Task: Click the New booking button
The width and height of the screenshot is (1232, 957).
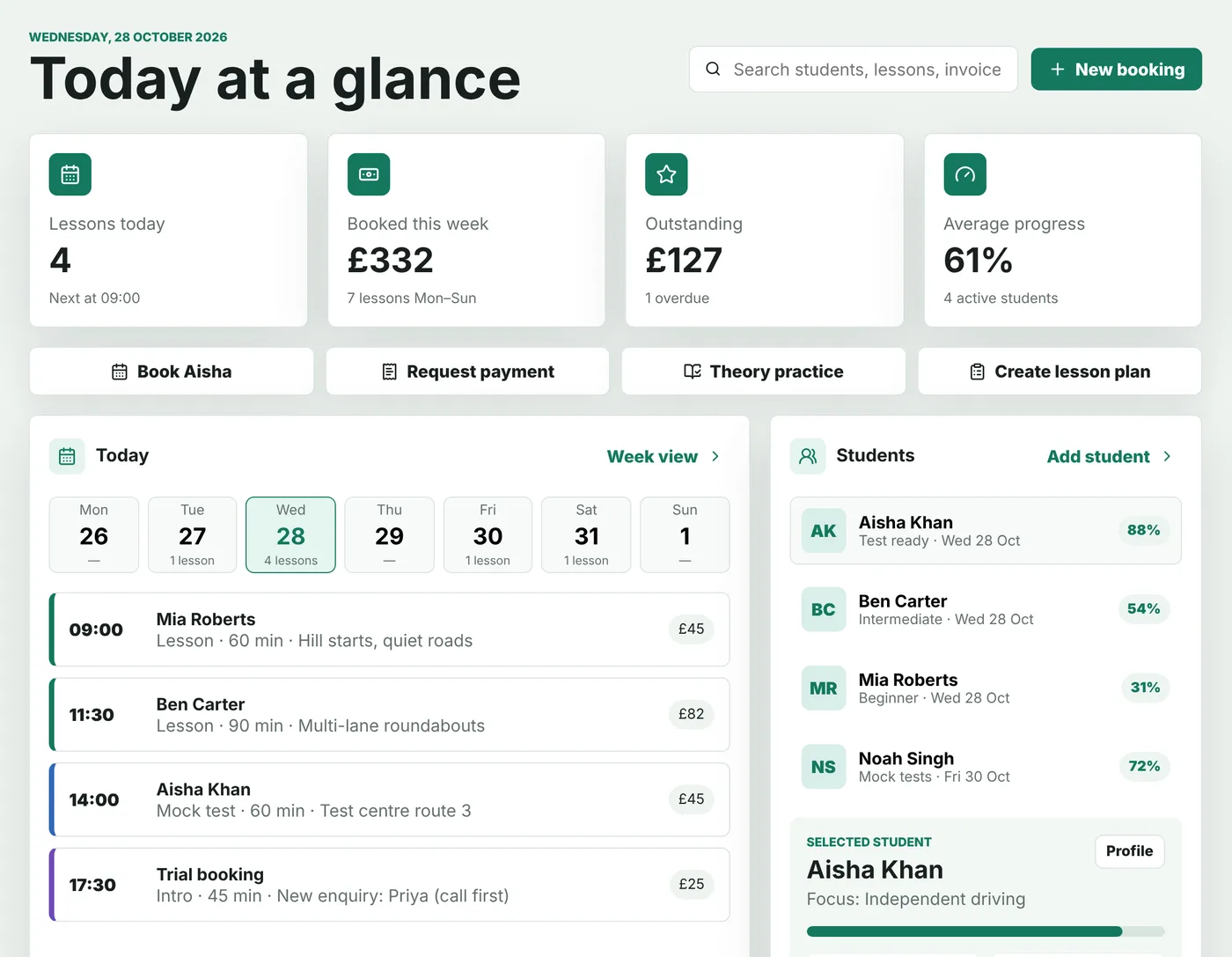Action: pyautogui.click(x=1117, y=70)
